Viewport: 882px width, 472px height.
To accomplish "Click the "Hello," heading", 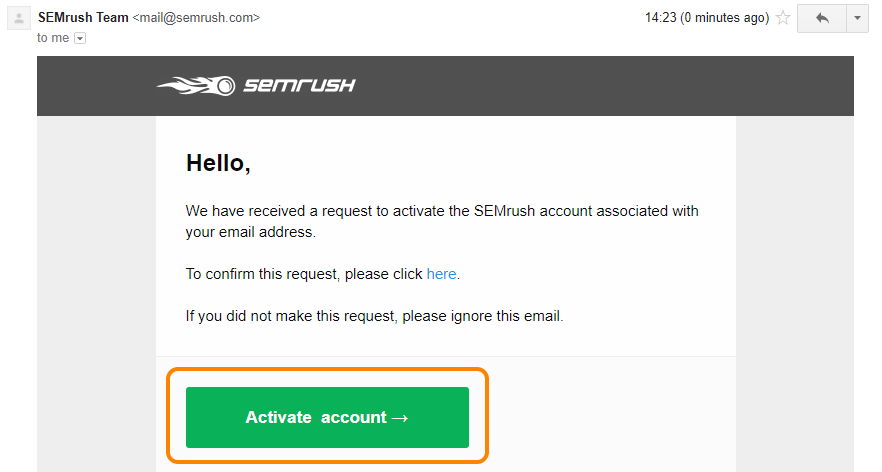I will (218, 163).
